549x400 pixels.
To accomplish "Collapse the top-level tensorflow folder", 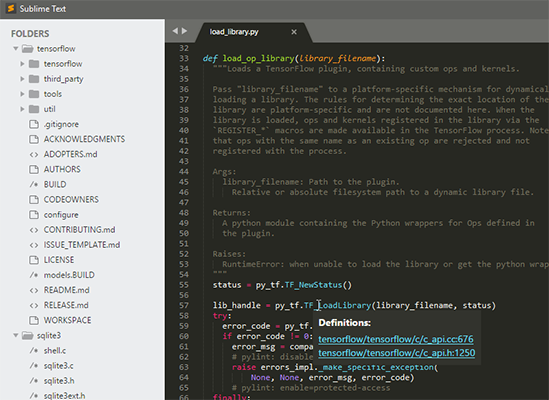I will tap(15, 48).
